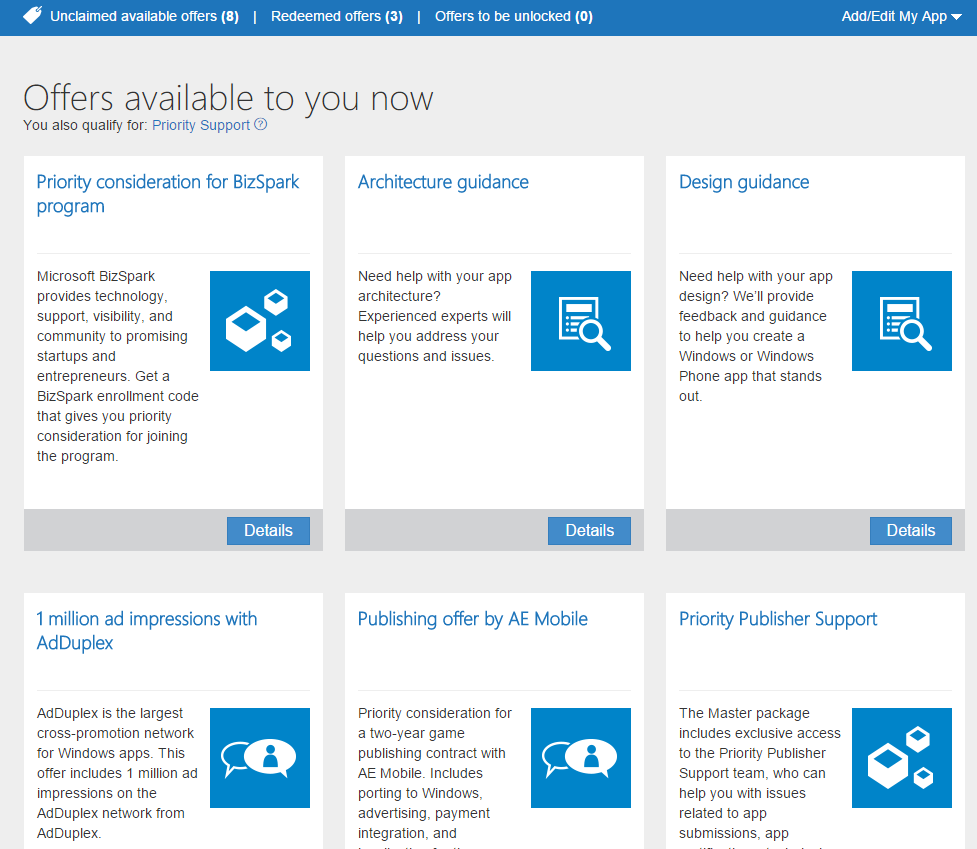Click the text 'AdDuplex is the largest cross-promotion network'

pos(117,773)
